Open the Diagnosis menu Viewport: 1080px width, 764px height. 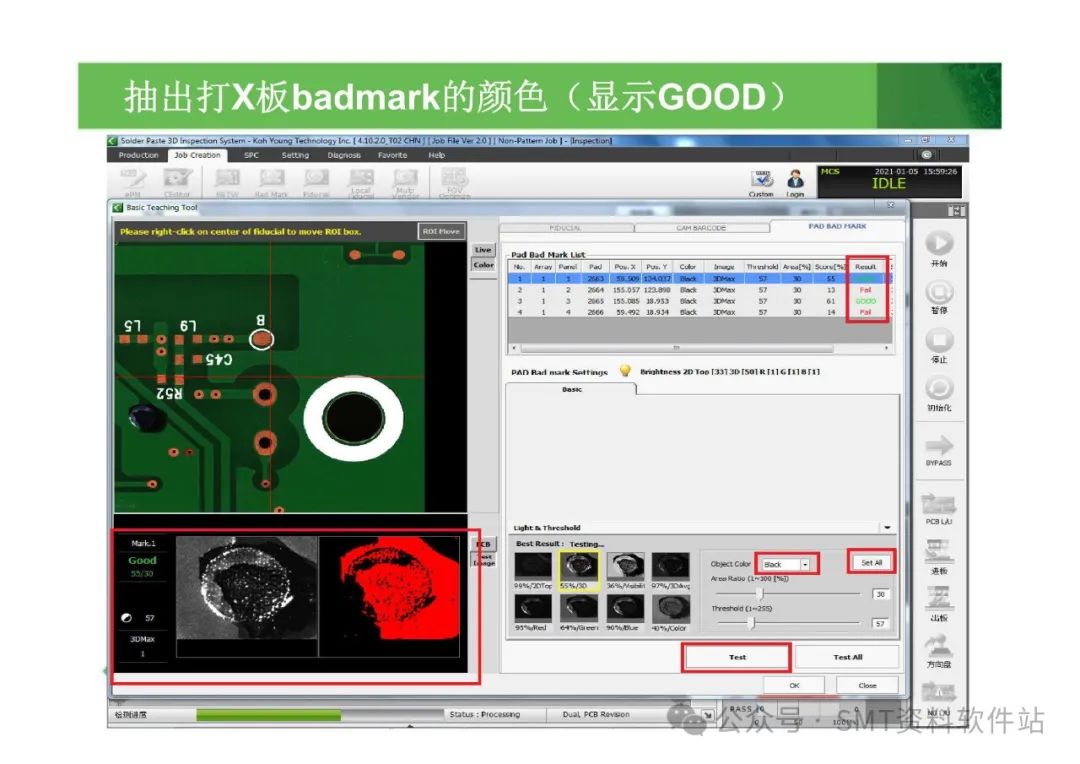point(344,155)
